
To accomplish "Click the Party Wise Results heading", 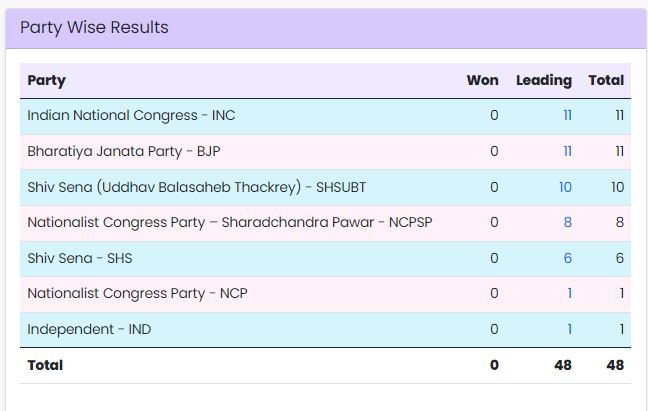I will [94, 27].
